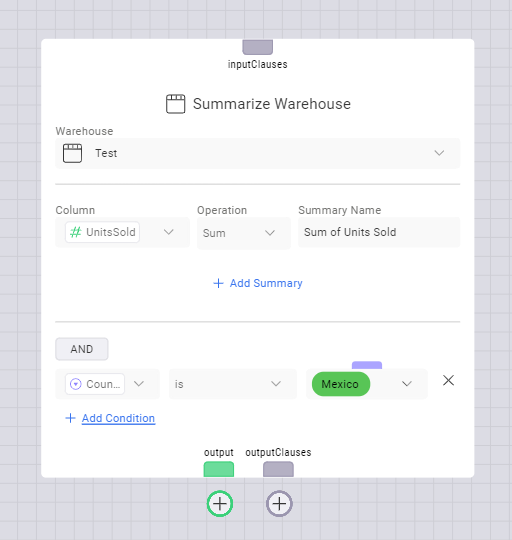Toggle the AND logic button
Viewport: 512px width, 540px height.
(82, 349)
